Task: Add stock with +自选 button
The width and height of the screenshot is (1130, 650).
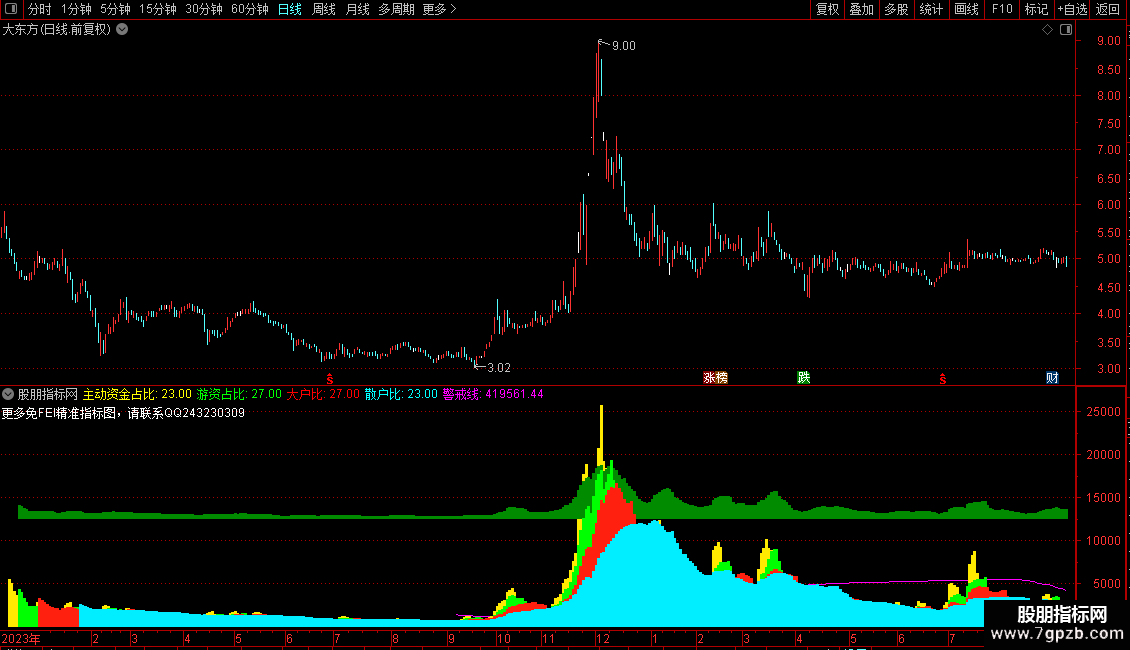Action: (1072, 9)
